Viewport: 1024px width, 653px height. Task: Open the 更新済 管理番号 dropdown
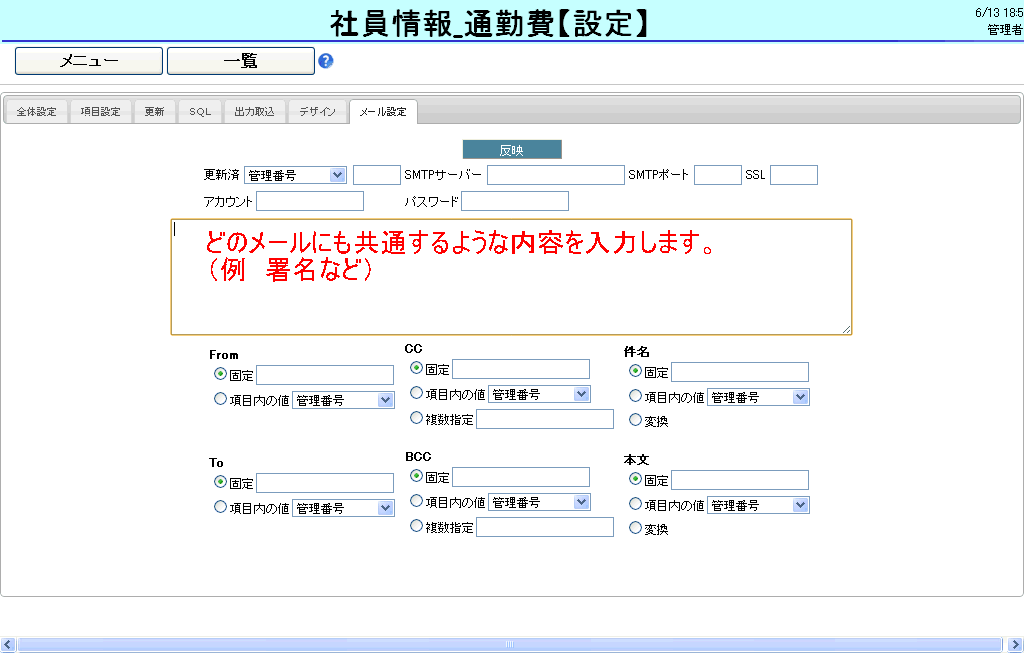[295, 175]
